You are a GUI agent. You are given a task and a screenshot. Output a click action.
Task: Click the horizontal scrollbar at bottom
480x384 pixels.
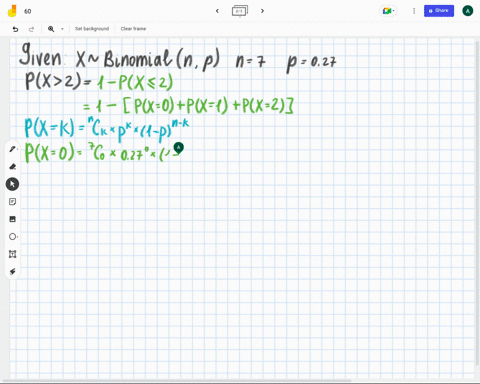coord(177,381)
